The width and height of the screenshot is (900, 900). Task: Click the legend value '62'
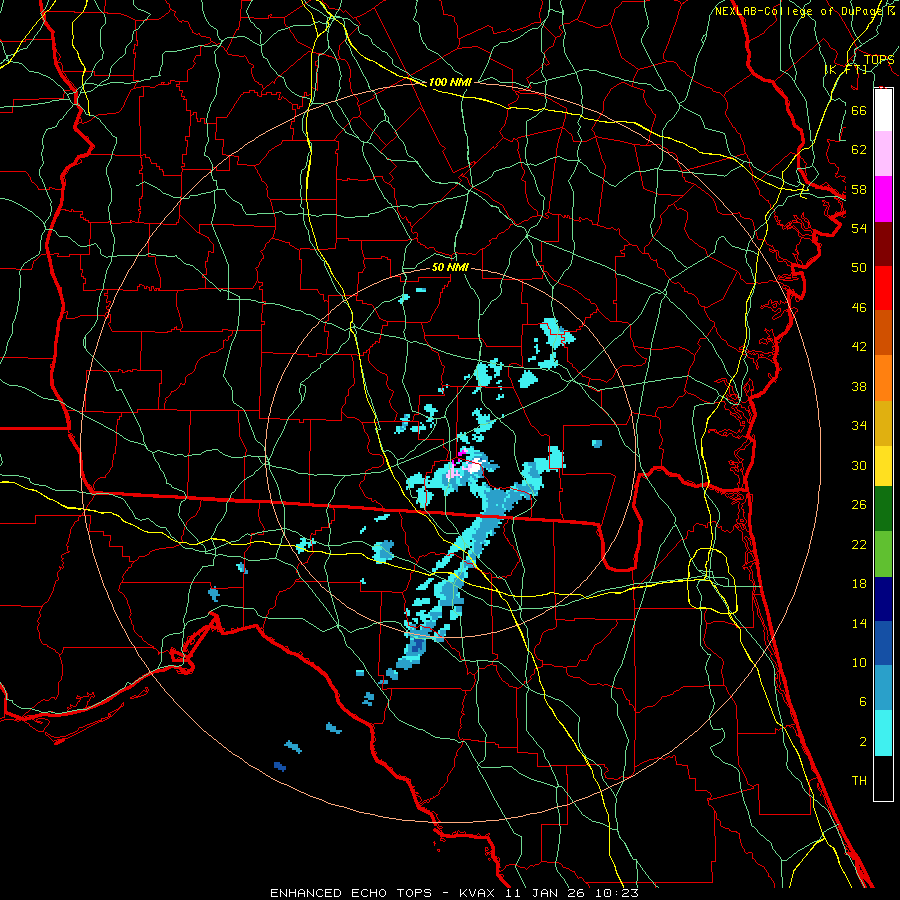coord(859,150)
